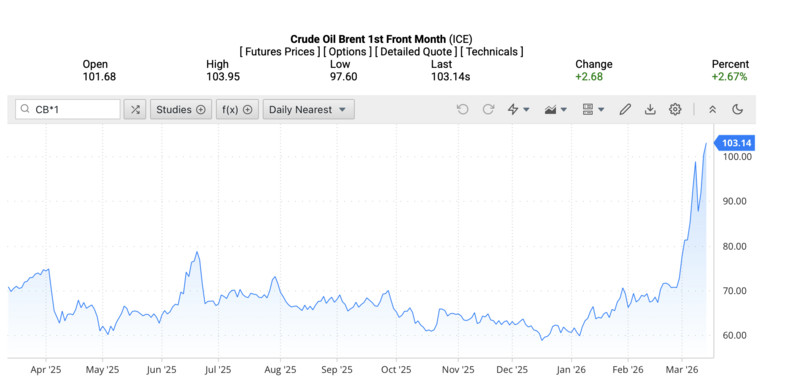
Task: Click the 80.00 y-axis label
Action: click(735, 246)
